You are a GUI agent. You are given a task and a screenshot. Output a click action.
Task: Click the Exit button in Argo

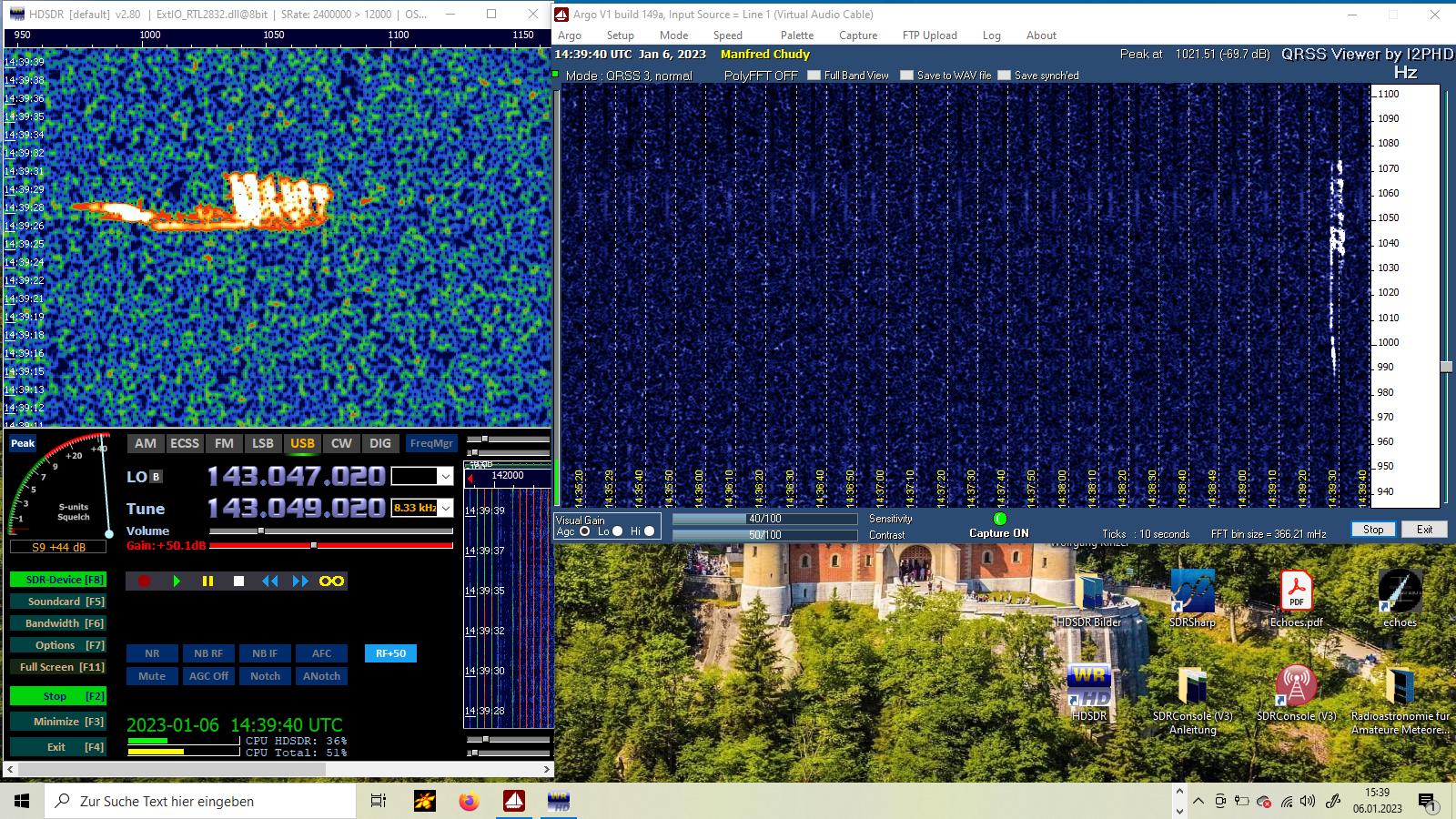(1424, 530)
